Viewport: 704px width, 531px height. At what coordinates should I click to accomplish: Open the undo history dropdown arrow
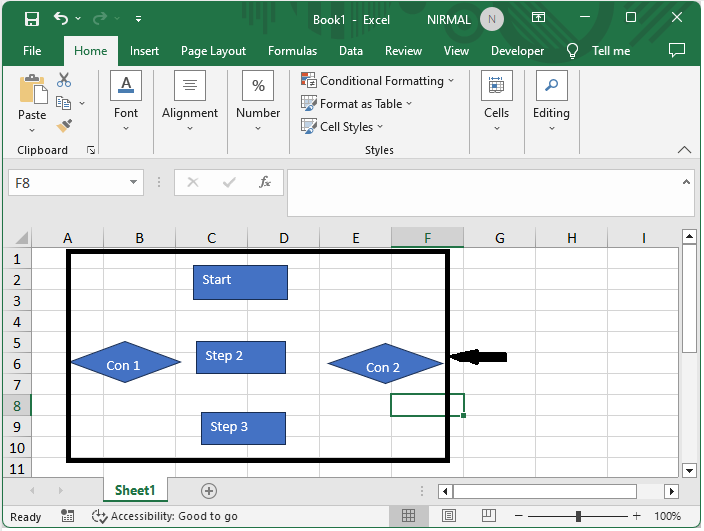coord(78,18)
